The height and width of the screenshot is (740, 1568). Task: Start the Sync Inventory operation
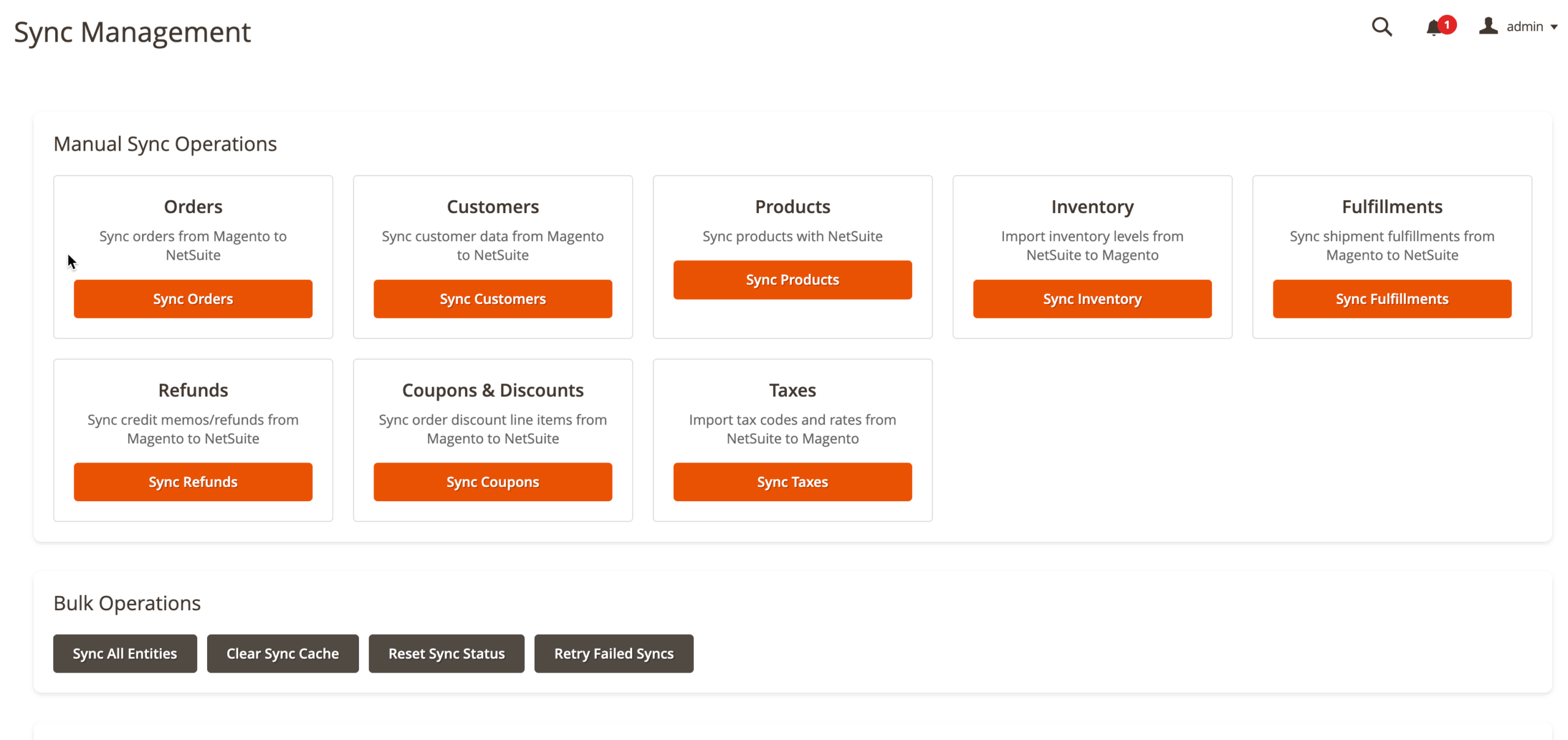pos(1092,299)
